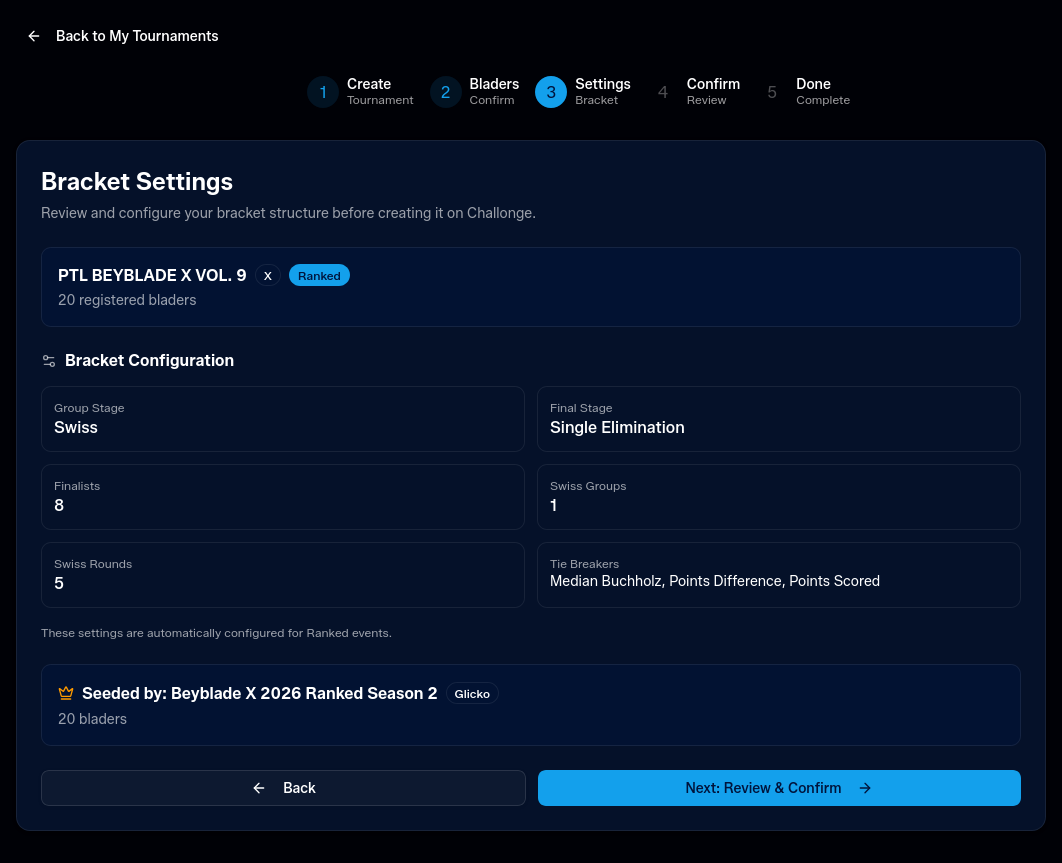Click the Glicko badge
This screenshot has width=1062, height=863.
click(472, 694)
